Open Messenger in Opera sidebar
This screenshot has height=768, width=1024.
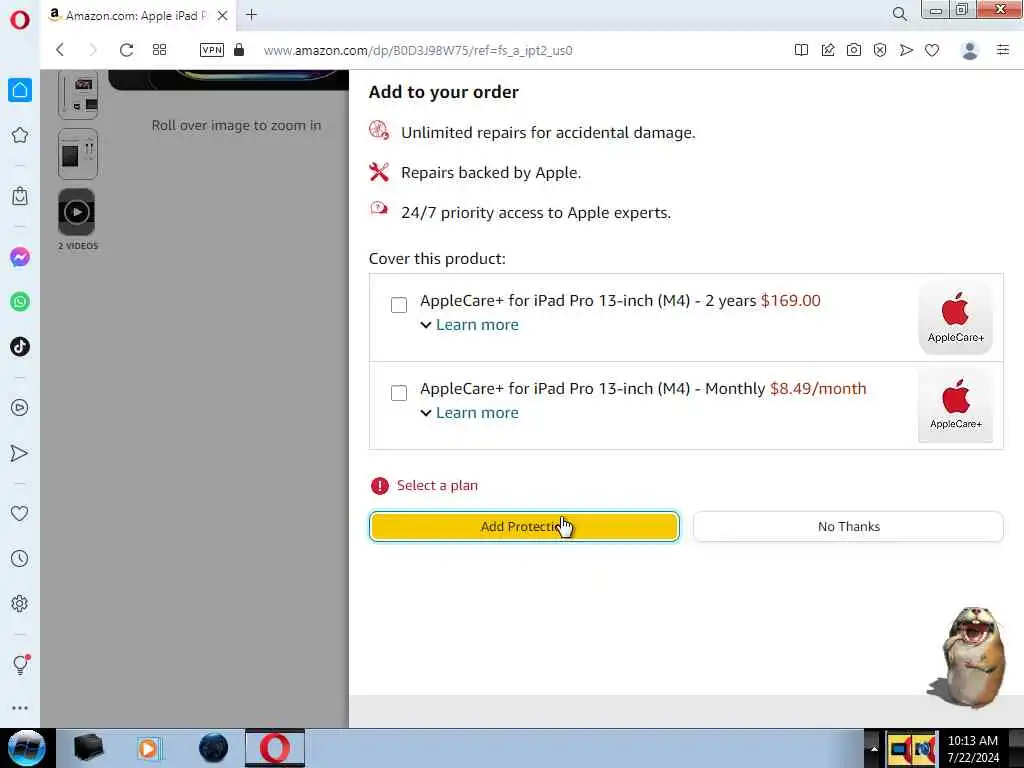point(20,257)
